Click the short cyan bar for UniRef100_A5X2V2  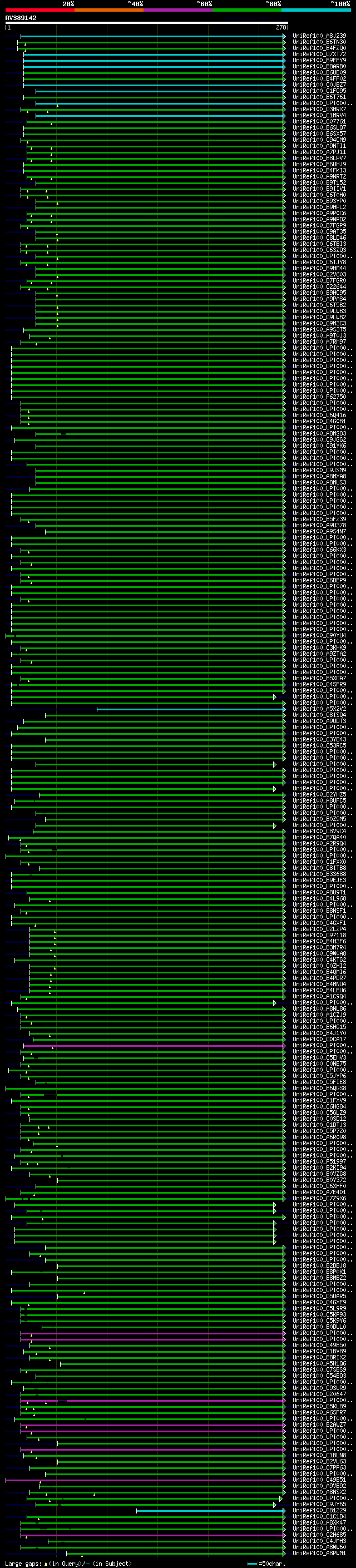190,709
